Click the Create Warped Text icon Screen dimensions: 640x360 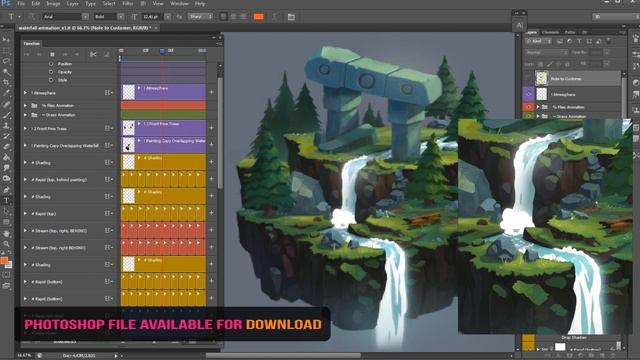tap(274, 17)
